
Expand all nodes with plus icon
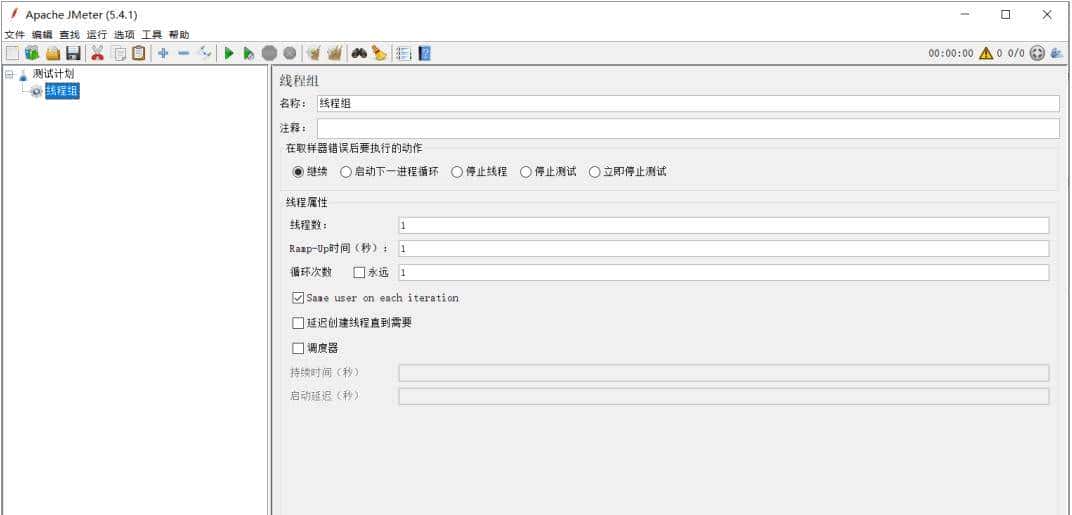click(x=163, y=53)
